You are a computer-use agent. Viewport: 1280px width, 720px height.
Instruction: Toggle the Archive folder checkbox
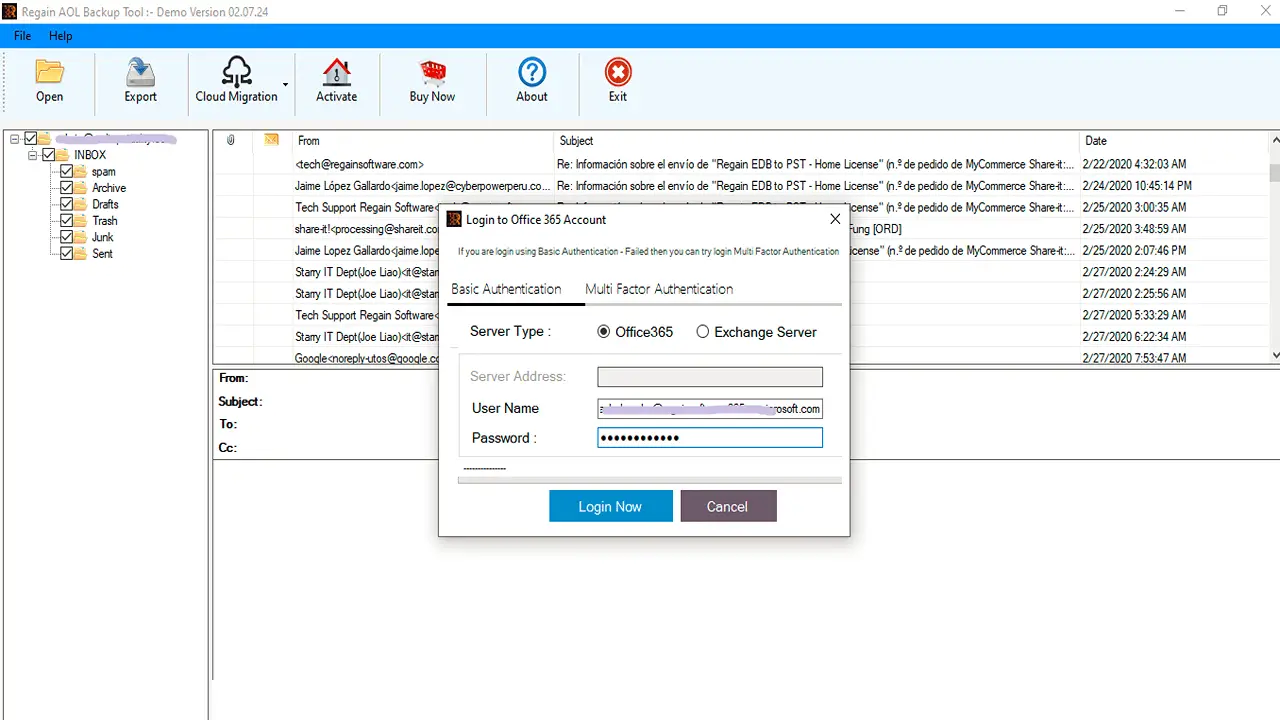coord(66,188)
